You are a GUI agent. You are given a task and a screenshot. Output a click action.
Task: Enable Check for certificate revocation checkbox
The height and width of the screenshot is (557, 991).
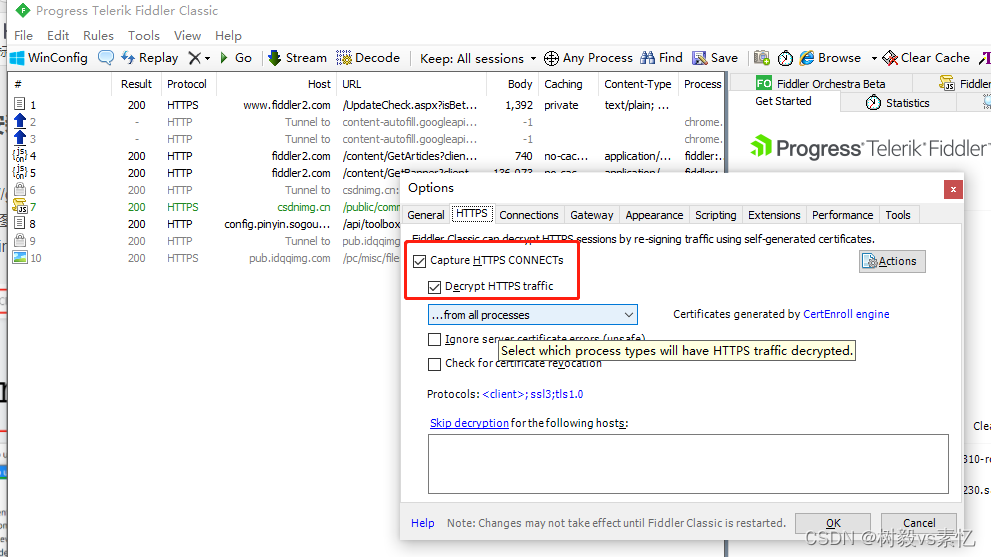tap(434, 364)
